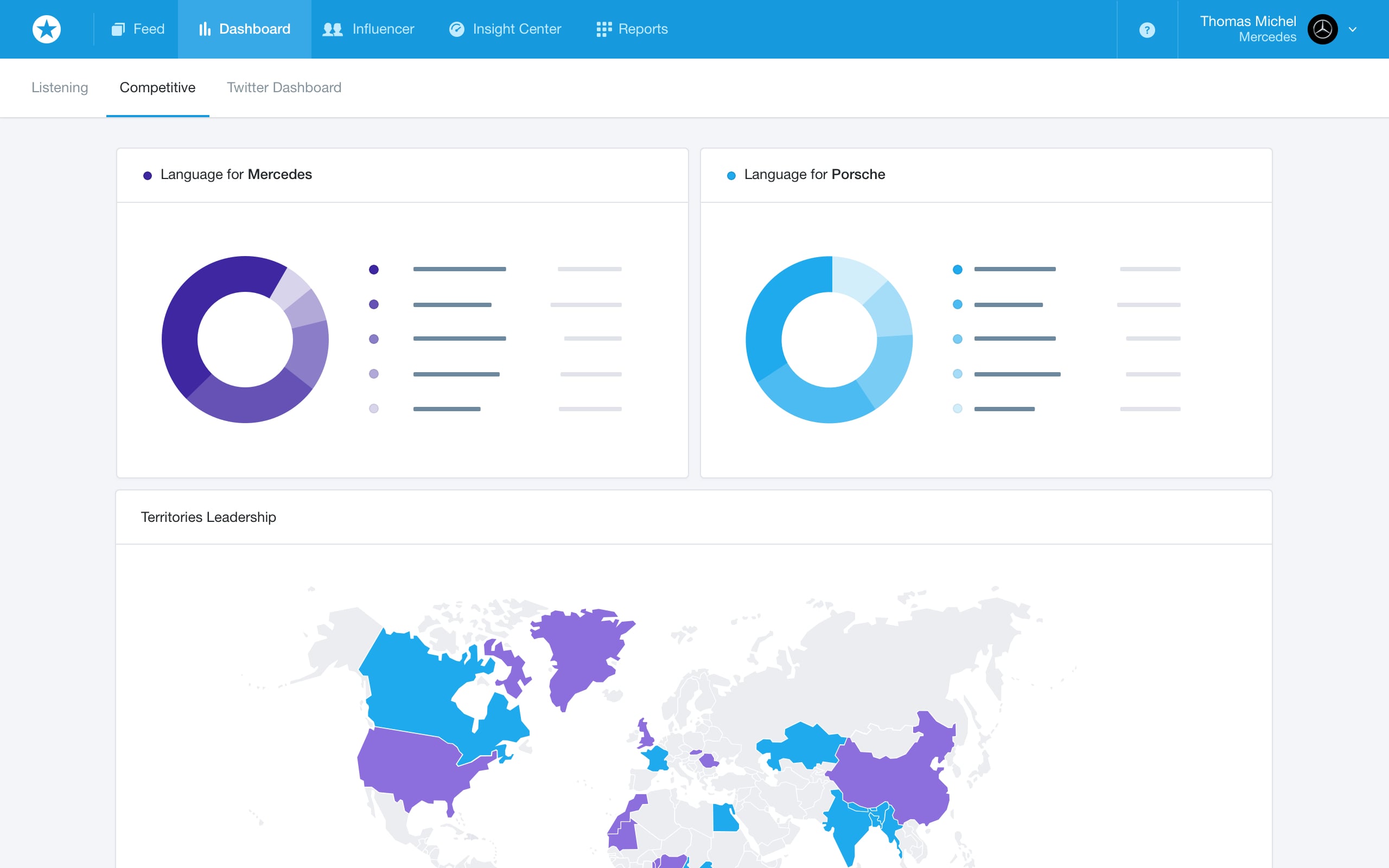Image resolution: width=1389 pixels, height=868 pixels.
Task: Switch to the Listening tab
Action: coord(60,87)
